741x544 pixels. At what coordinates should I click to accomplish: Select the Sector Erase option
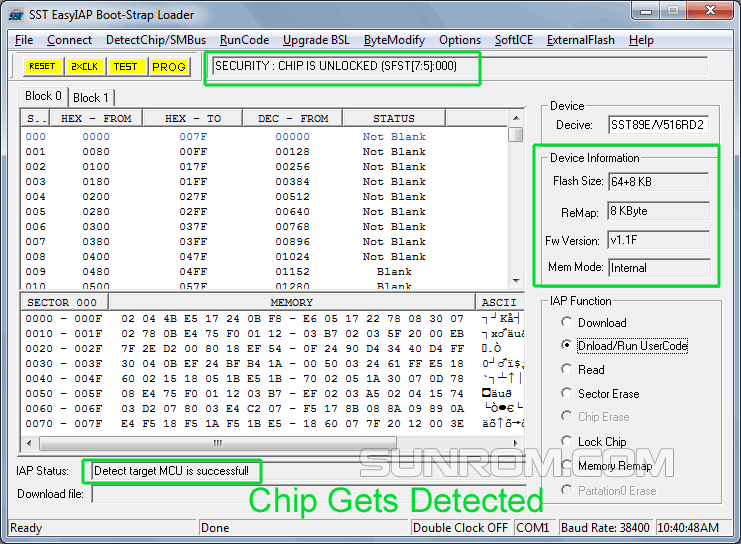[x=600, y=394]
